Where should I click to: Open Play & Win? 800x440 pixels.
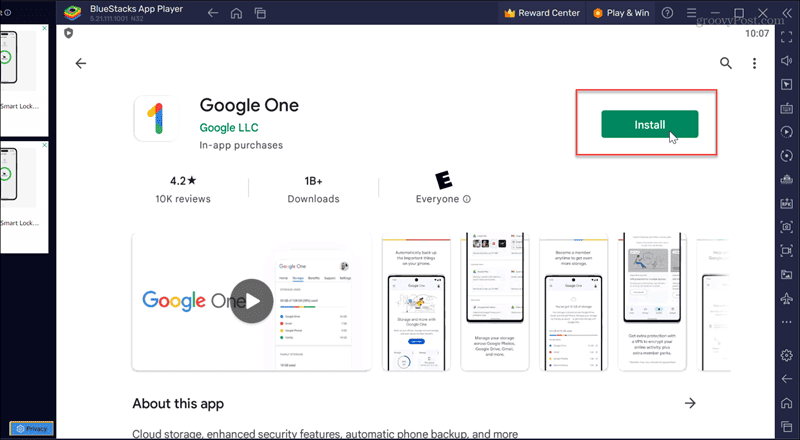tap(621, 13)
